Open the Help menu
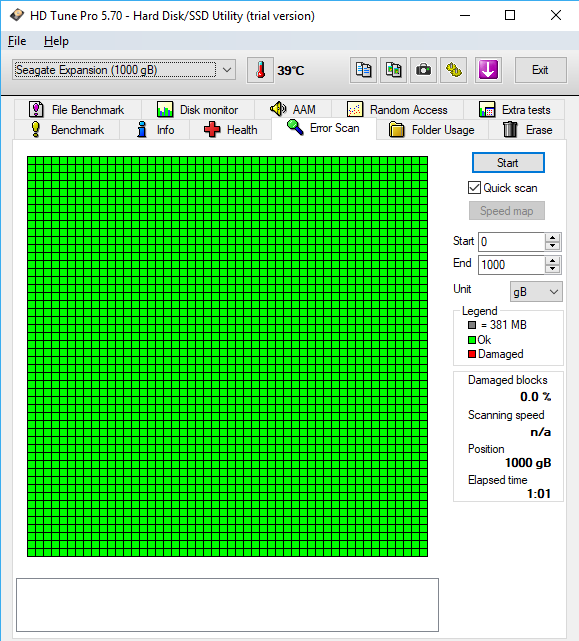579x641 pixels. 56,41
